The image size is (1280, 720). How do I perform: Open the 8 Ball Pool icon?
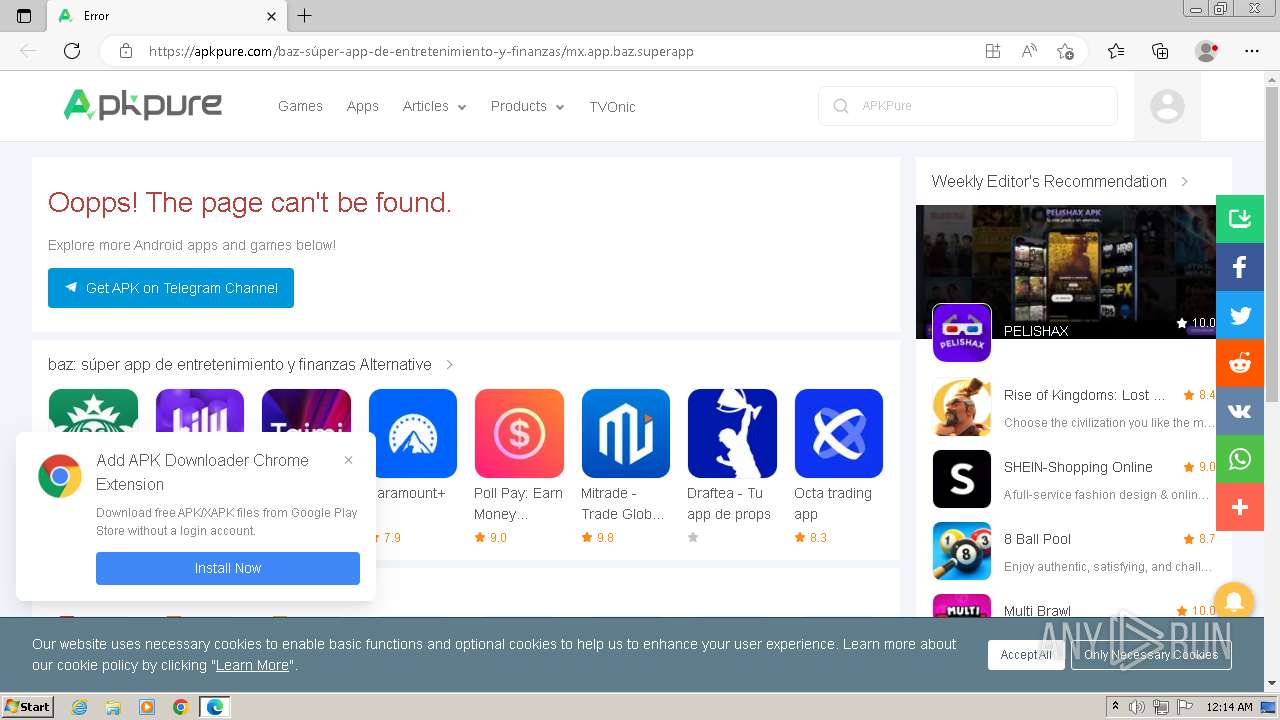click(x=962, y=551)
